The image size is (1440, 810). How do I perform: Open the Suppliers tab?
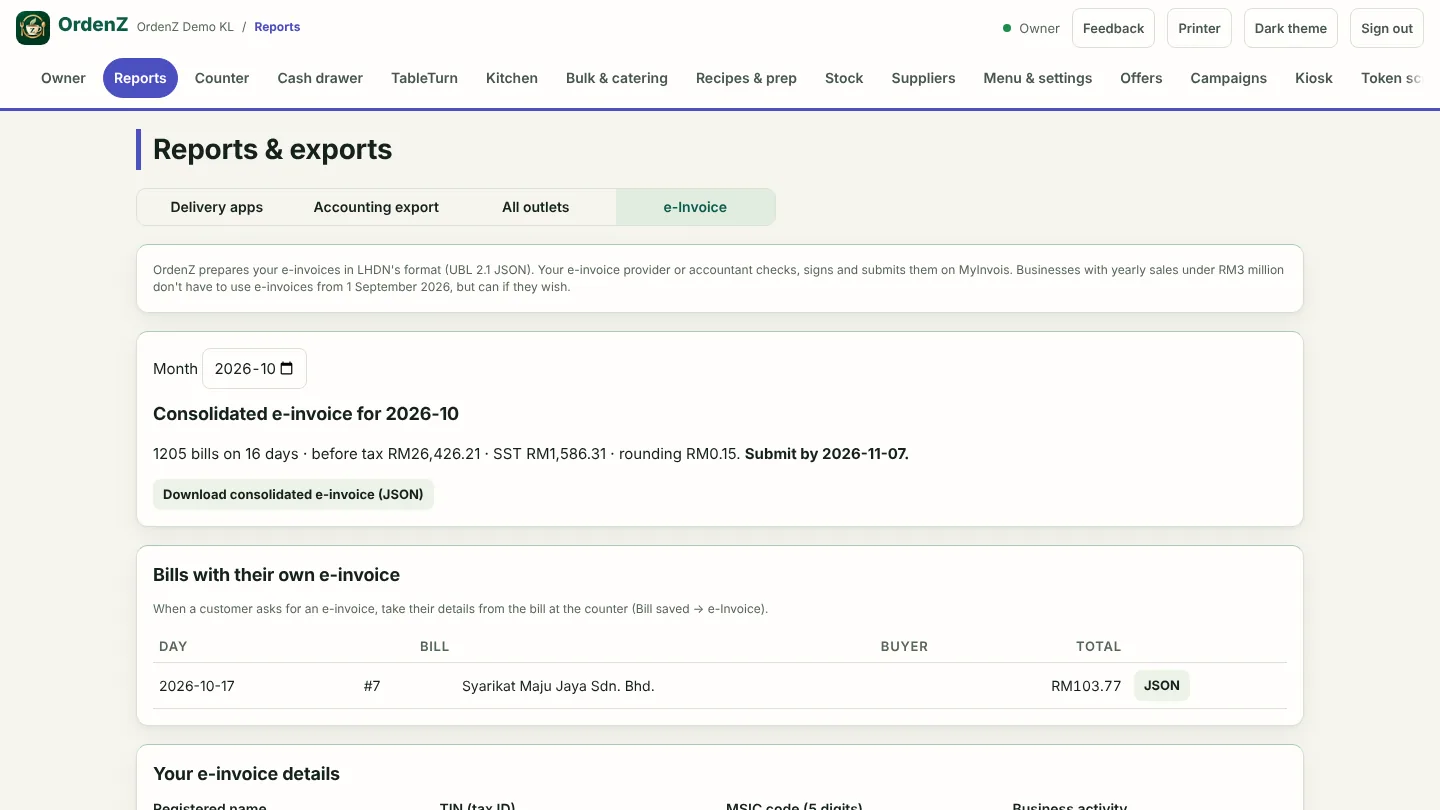[923, 78]
